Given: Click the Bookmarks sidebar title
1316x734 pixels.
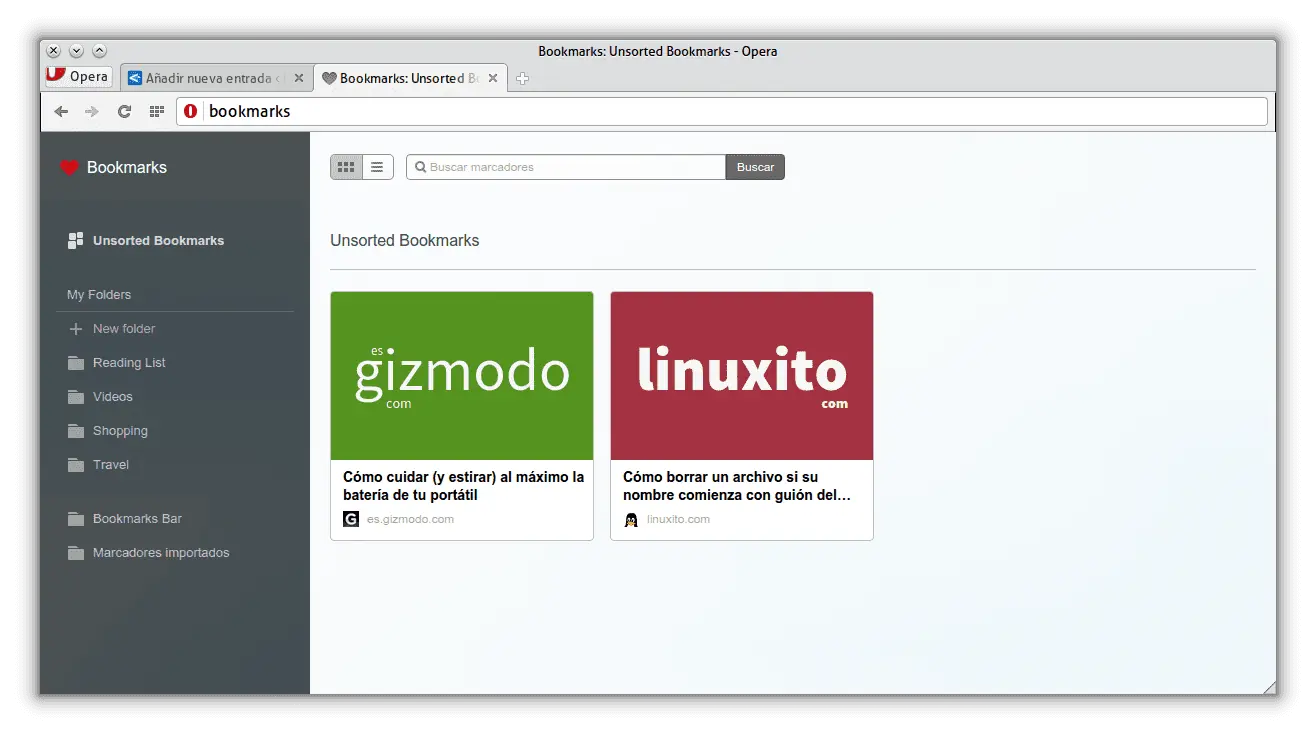Looking at the screenshot, I should click(127, 168).
